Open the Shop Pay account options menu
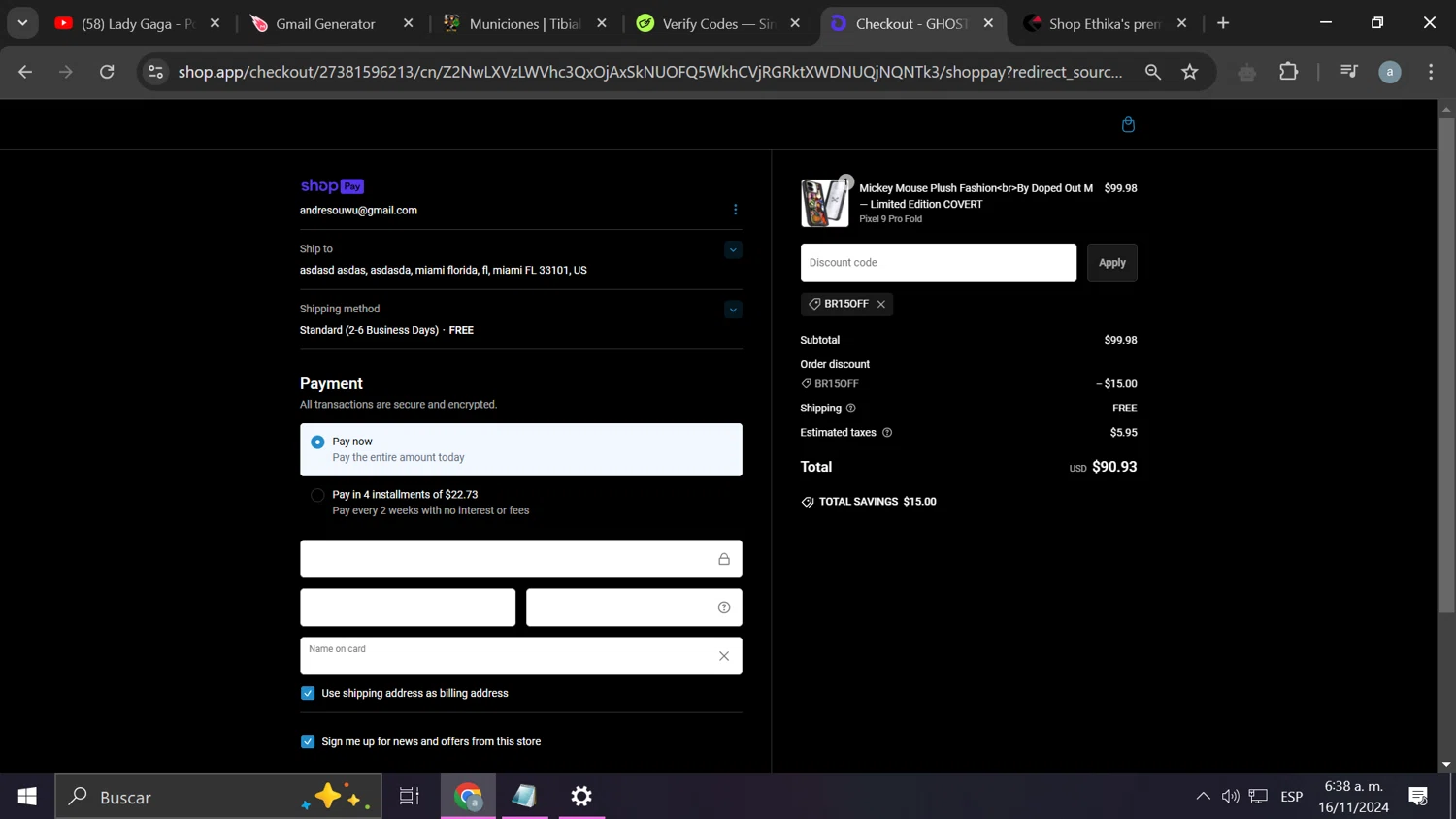Image resolution: width=1456 pixels, height=819 pixels. 735,210
